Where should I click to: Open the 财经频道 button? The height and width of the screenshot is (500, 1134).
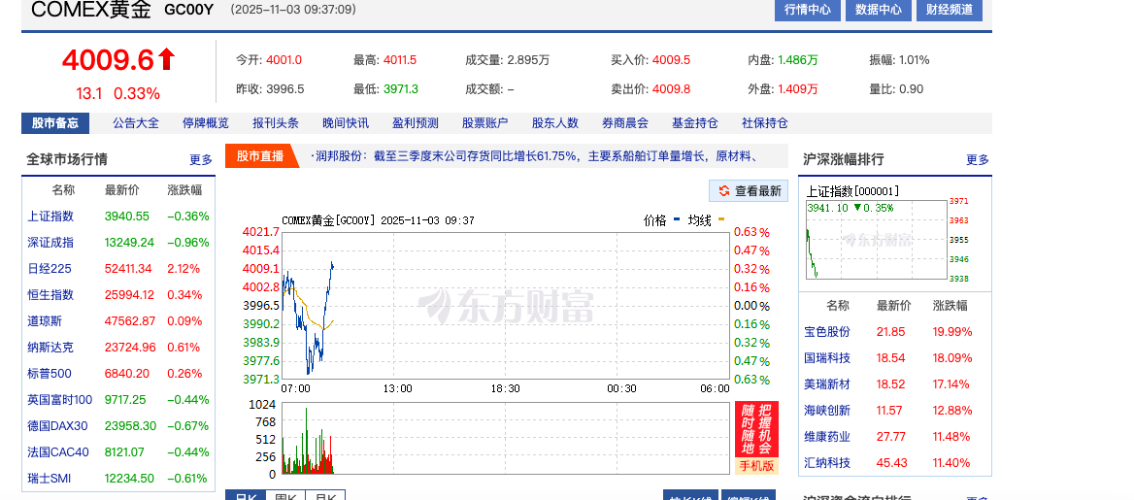949,9
